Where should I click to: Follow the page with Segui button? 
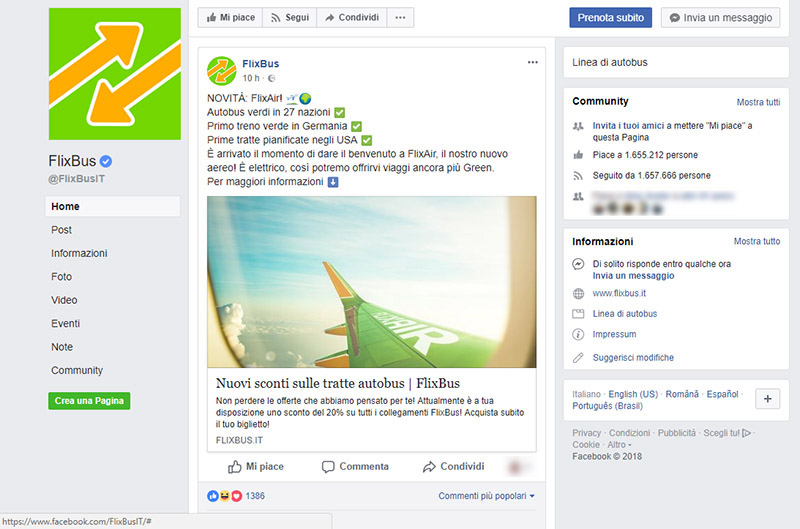coord(290,17)
